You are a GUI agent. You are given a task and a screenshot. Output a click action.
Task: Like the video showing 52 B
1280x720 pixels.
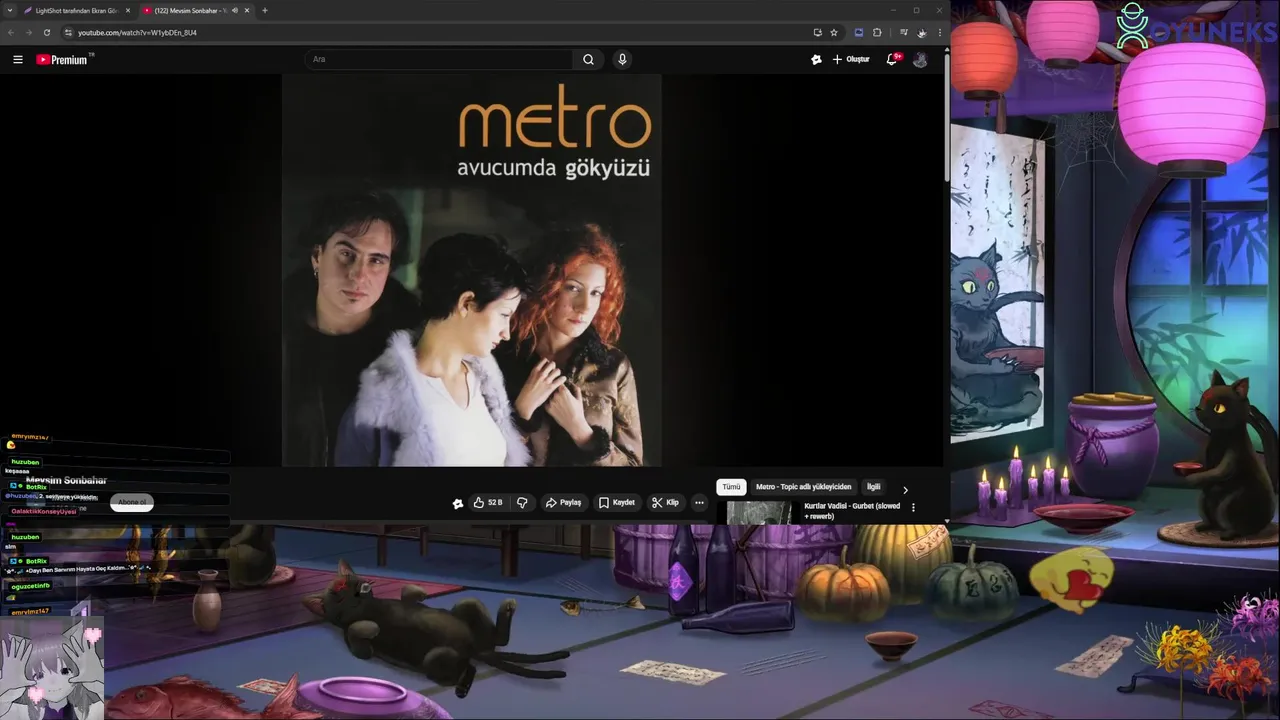click(x=488, y=503)
